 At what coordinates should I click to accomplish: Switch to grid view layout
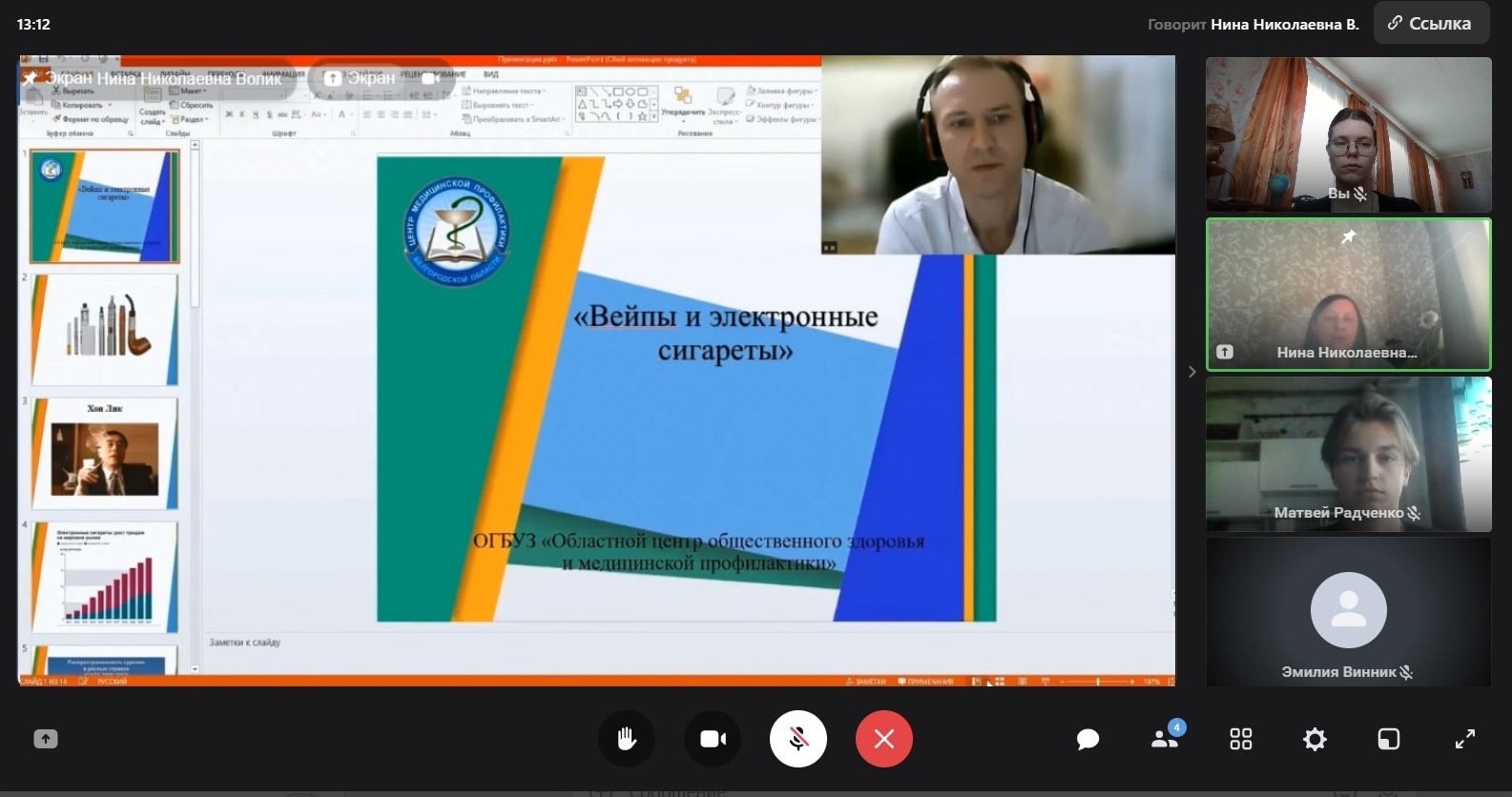point(1241,739)
